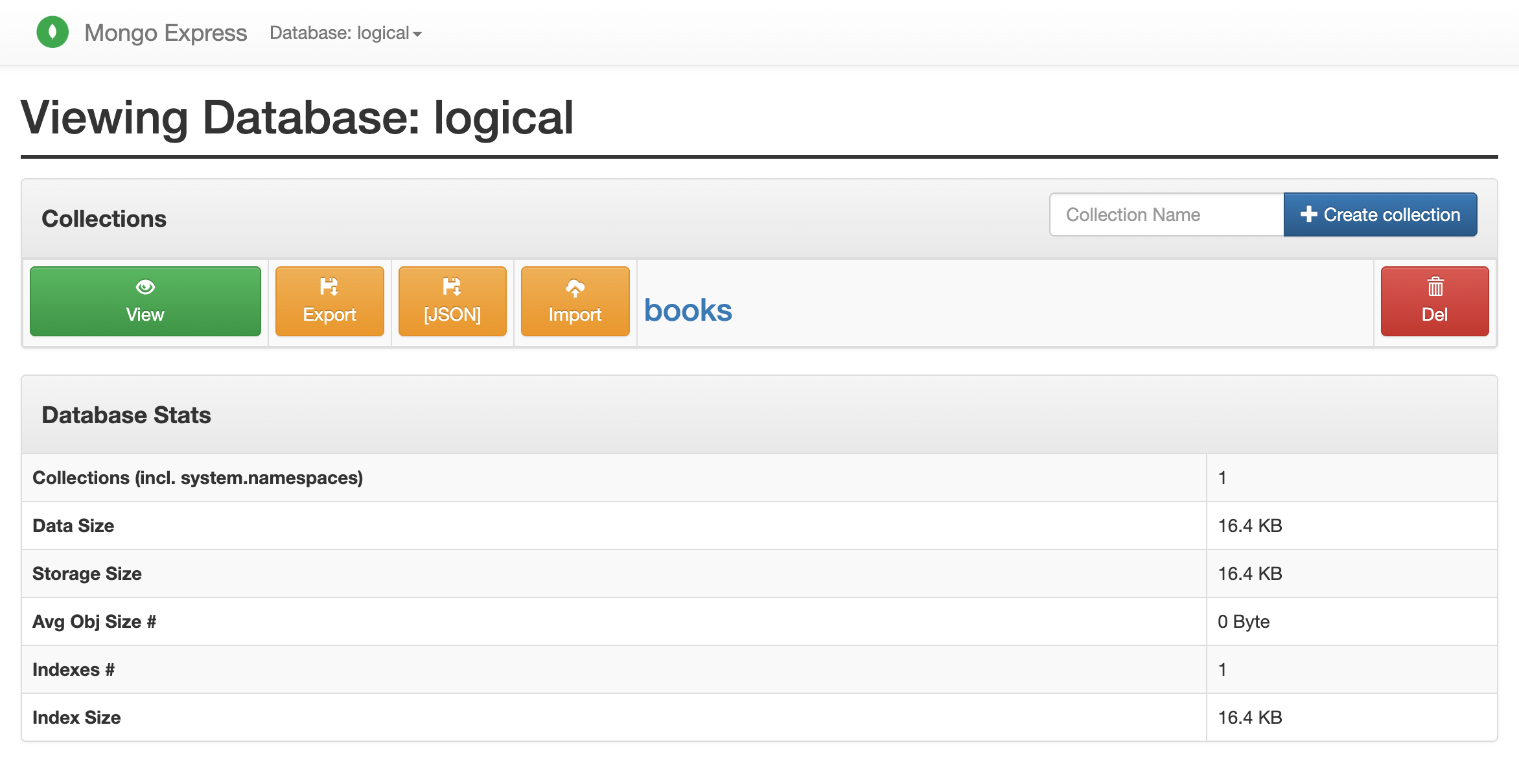This screenshot has height=784, width=1519.
Task: Click the save icon on [JSON] button
Action: [x=452, y=286]
